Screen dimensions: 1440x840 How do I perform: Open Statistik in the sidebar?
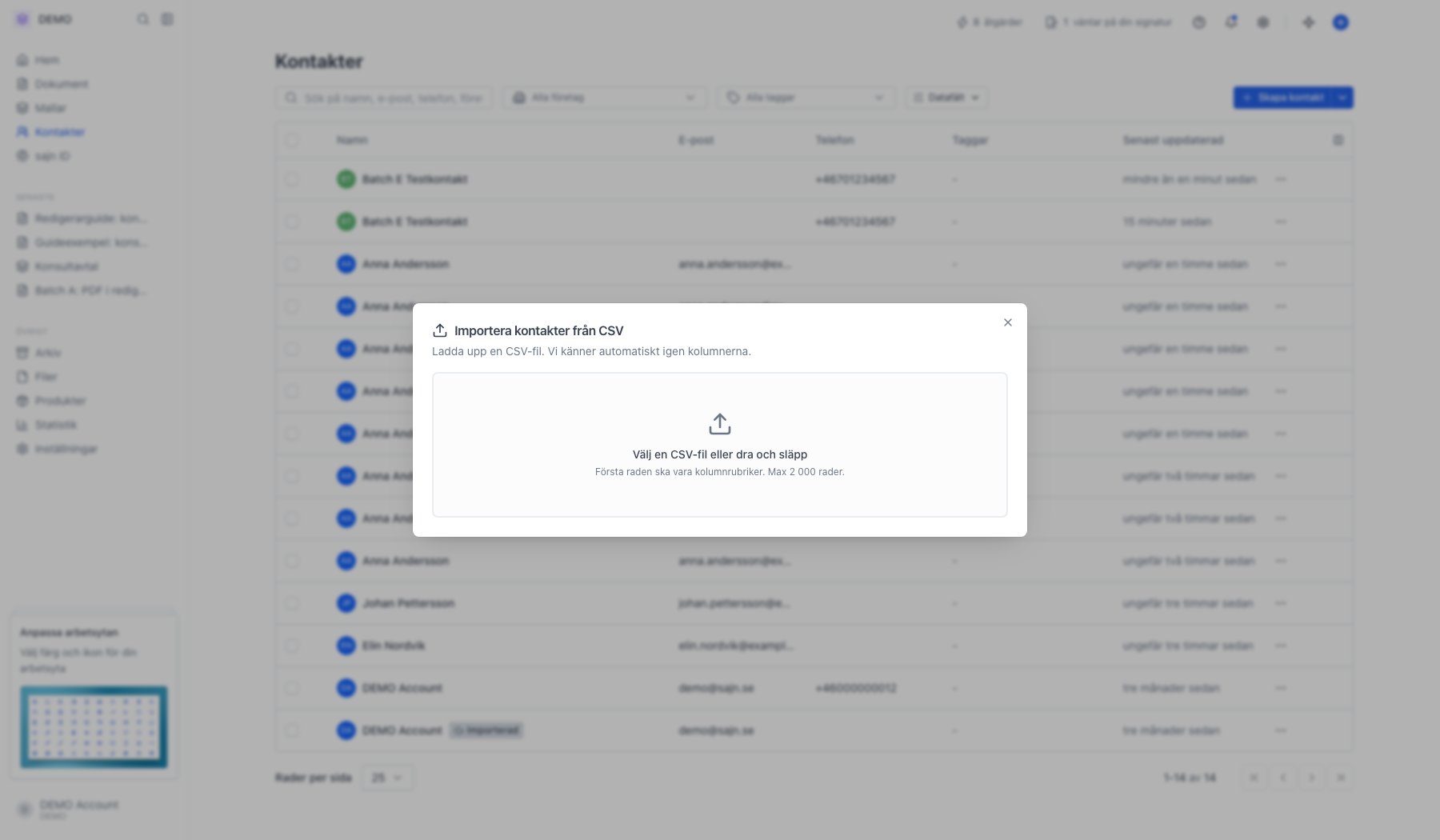pyautogui.click(x=47, y=425)
